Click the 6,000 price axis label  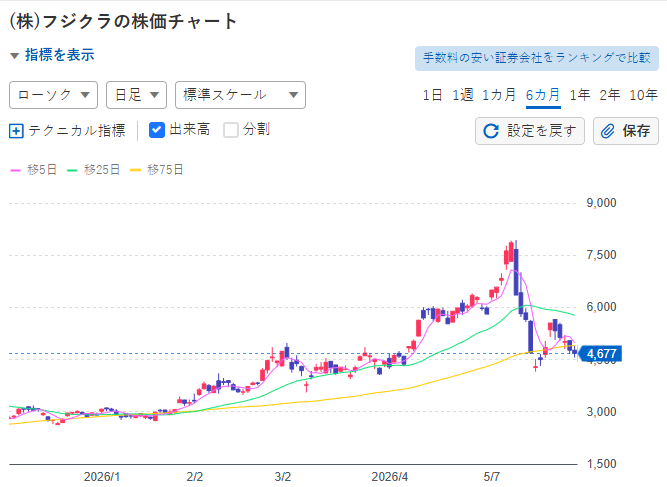pyautogui.click(x=601, y=307)
